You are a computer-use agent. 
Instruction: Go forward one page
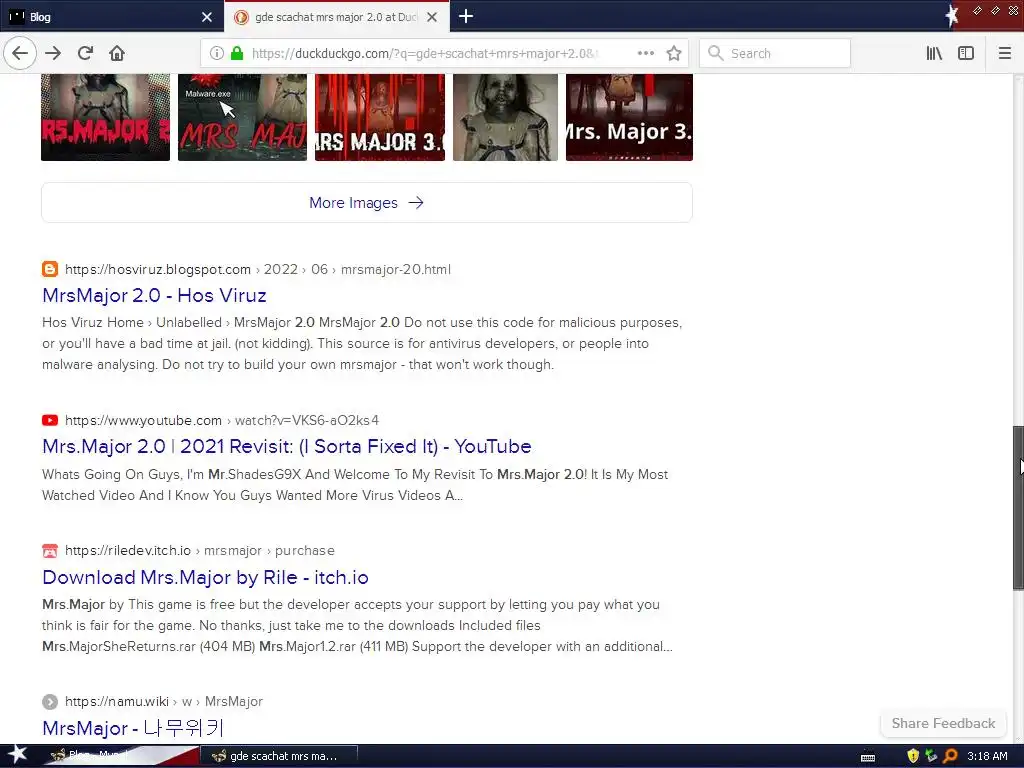coord(53,53)
